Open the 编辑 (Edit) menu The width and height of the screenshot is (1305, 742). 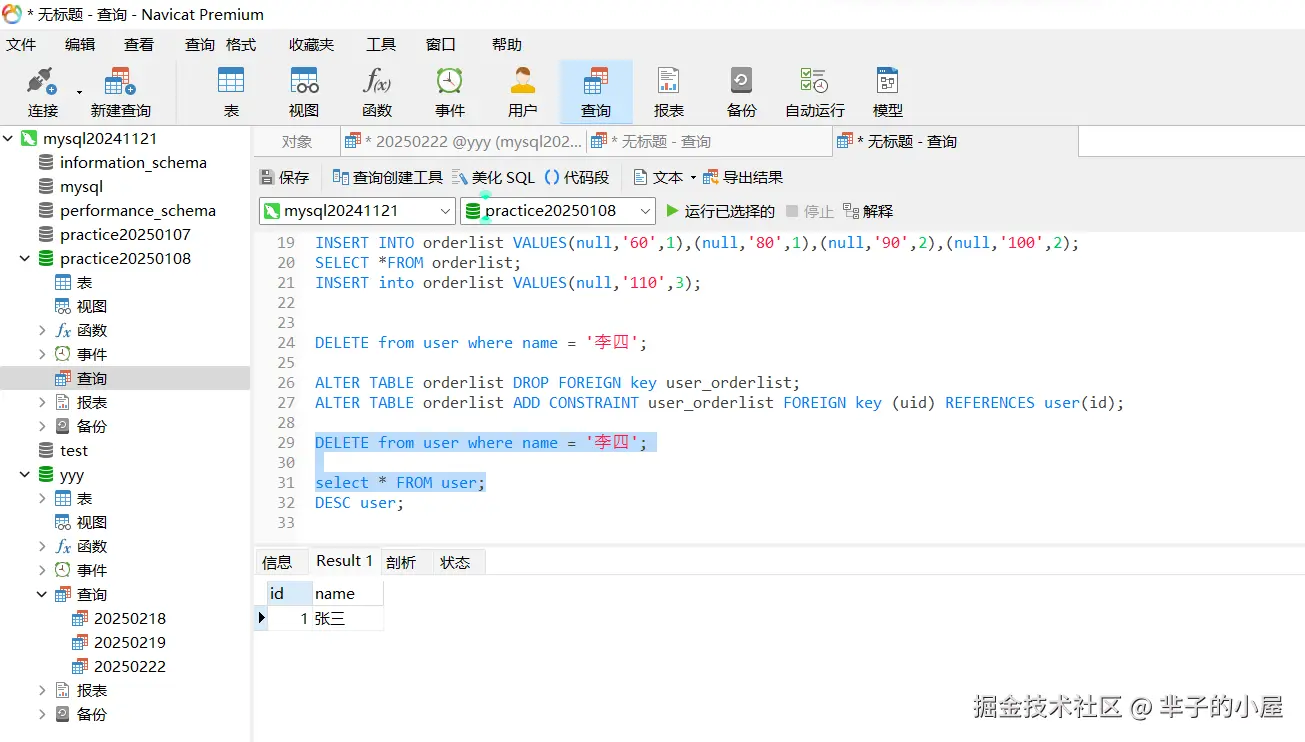pyautogui.click(x=80, y=44)
